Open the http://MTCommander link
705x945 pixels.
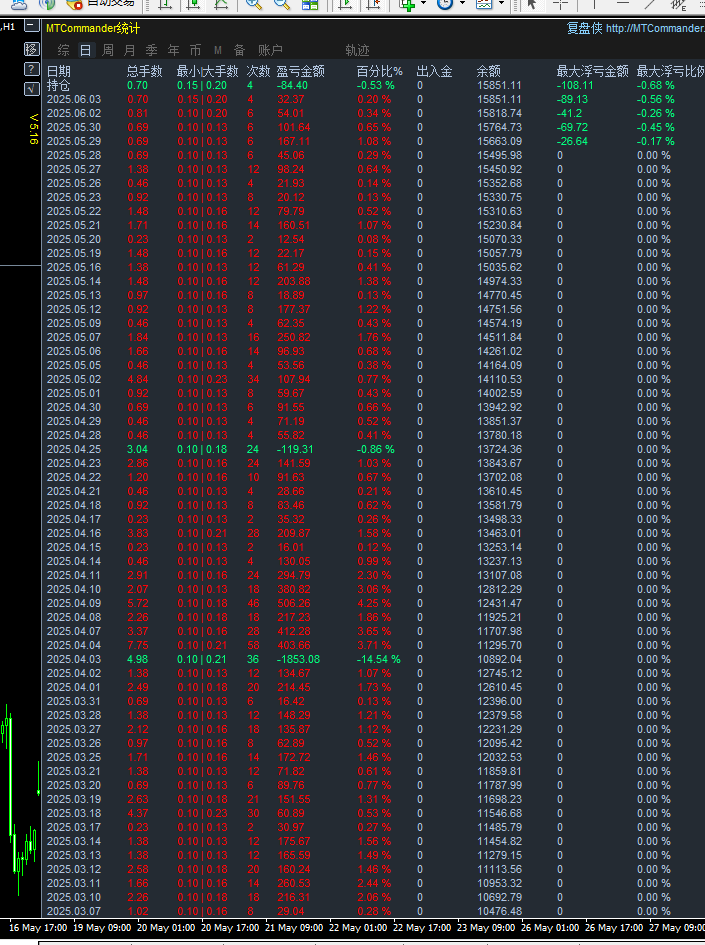[x=655, y=28]
